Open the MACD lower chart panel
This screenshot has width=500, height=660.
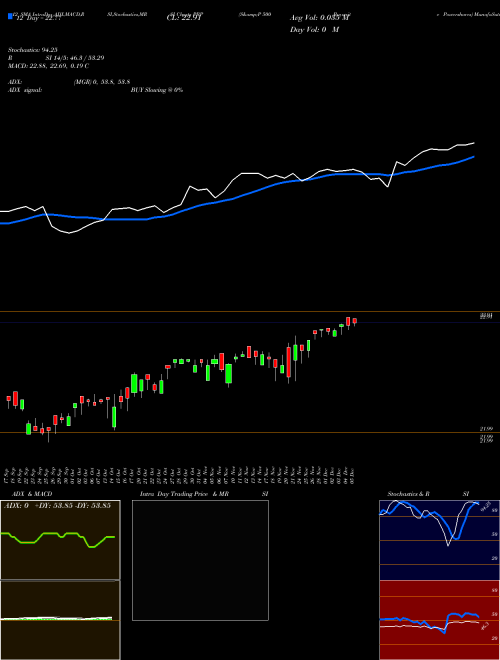pyautogui.click(x=60, y=620)
